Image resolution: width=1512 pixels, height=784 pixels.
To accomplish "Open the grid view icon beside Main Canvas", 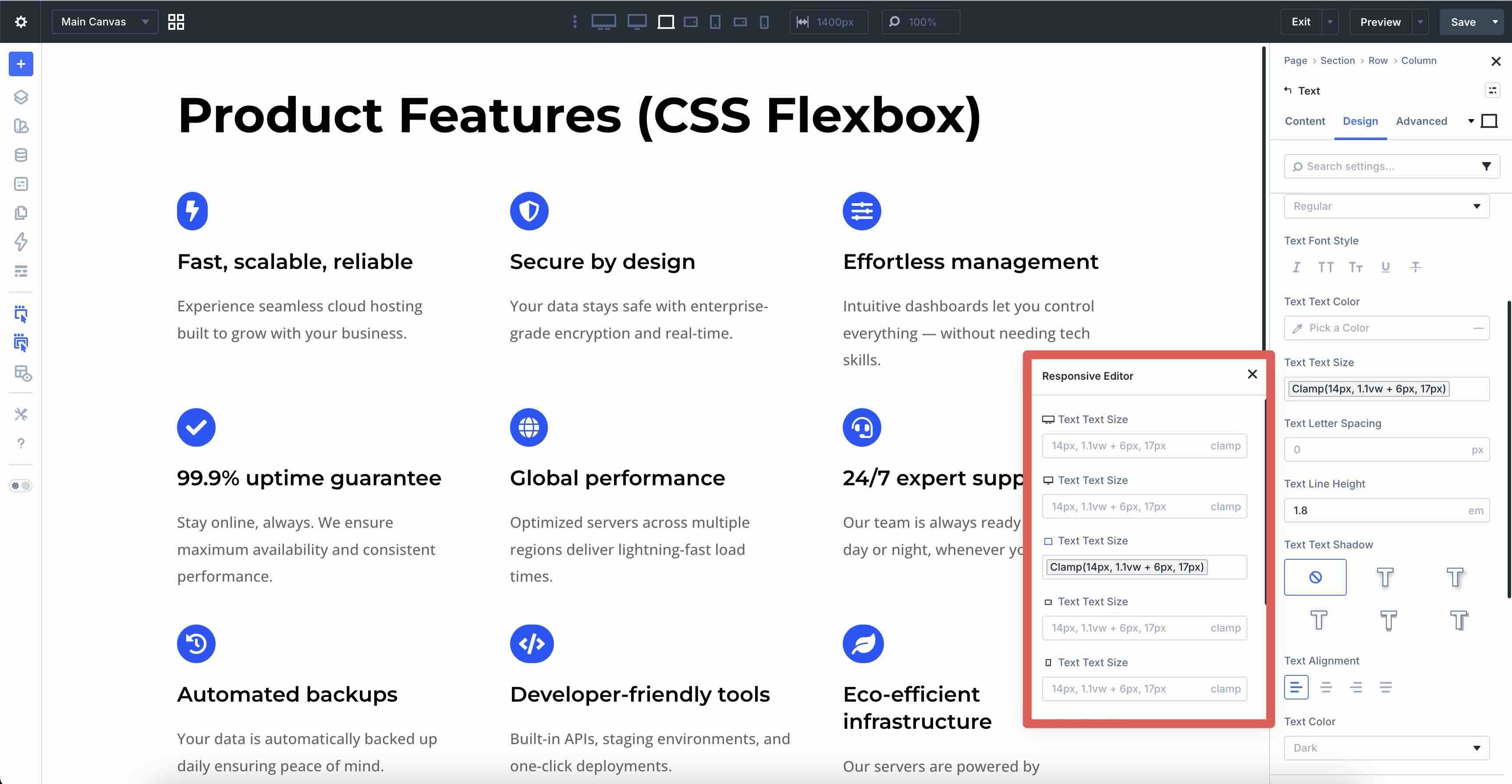I will click(x=175, y=22).
